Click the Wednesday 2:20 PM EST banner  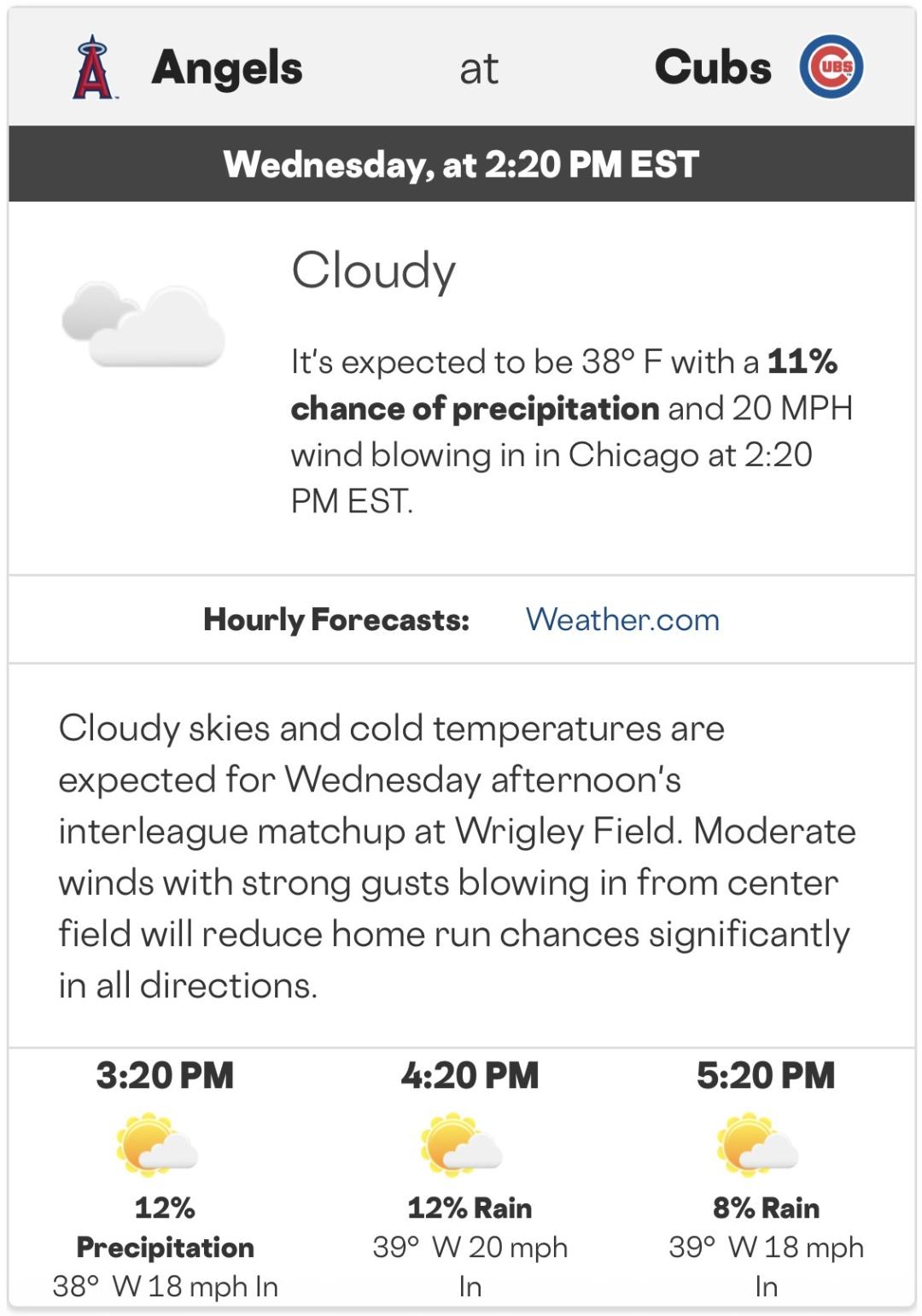(x=461, y=164)
